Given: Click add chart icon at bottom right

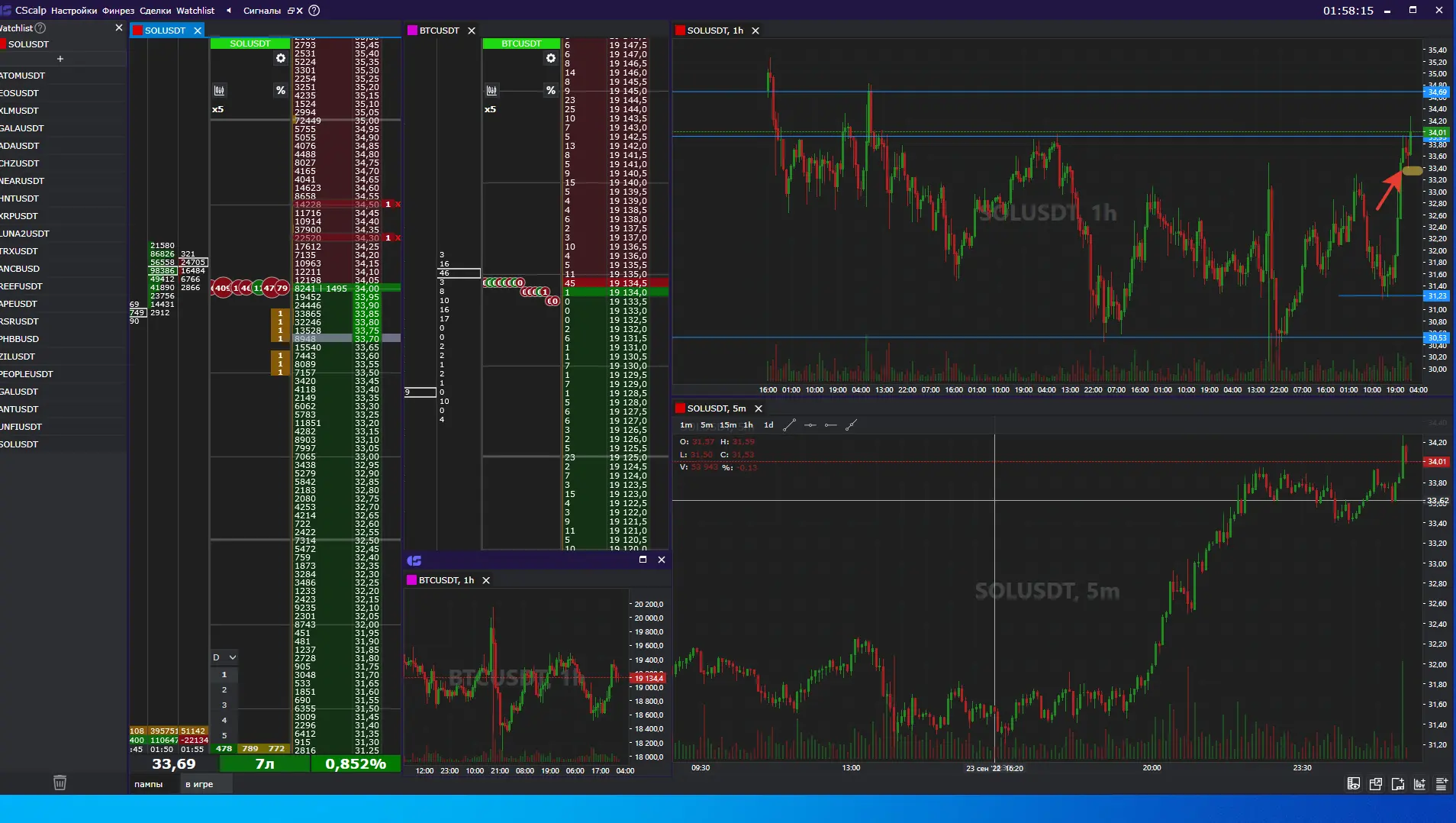Looking at the screenshot, I should coord(1420,784).
